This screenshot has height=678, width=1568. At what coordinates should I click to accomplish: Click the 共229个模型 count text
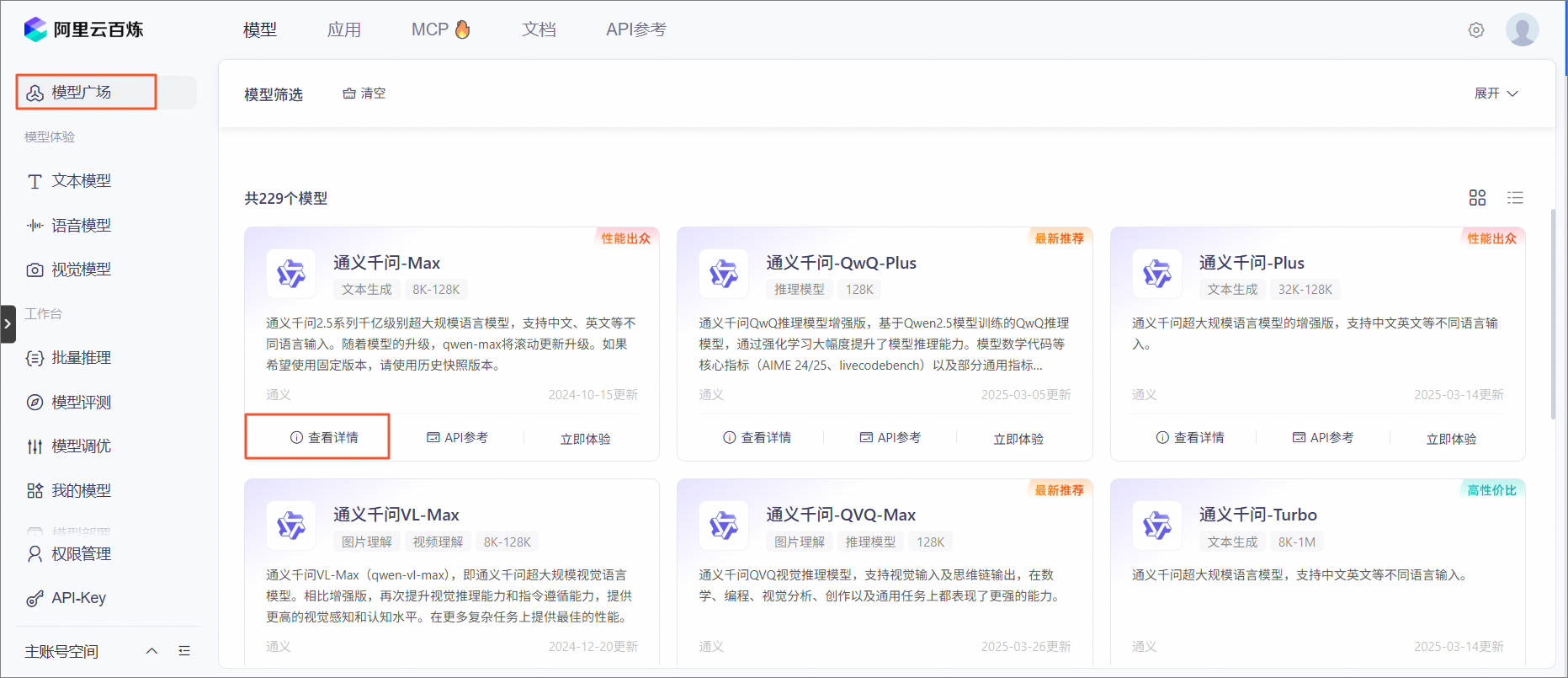(x=285, y=199)
